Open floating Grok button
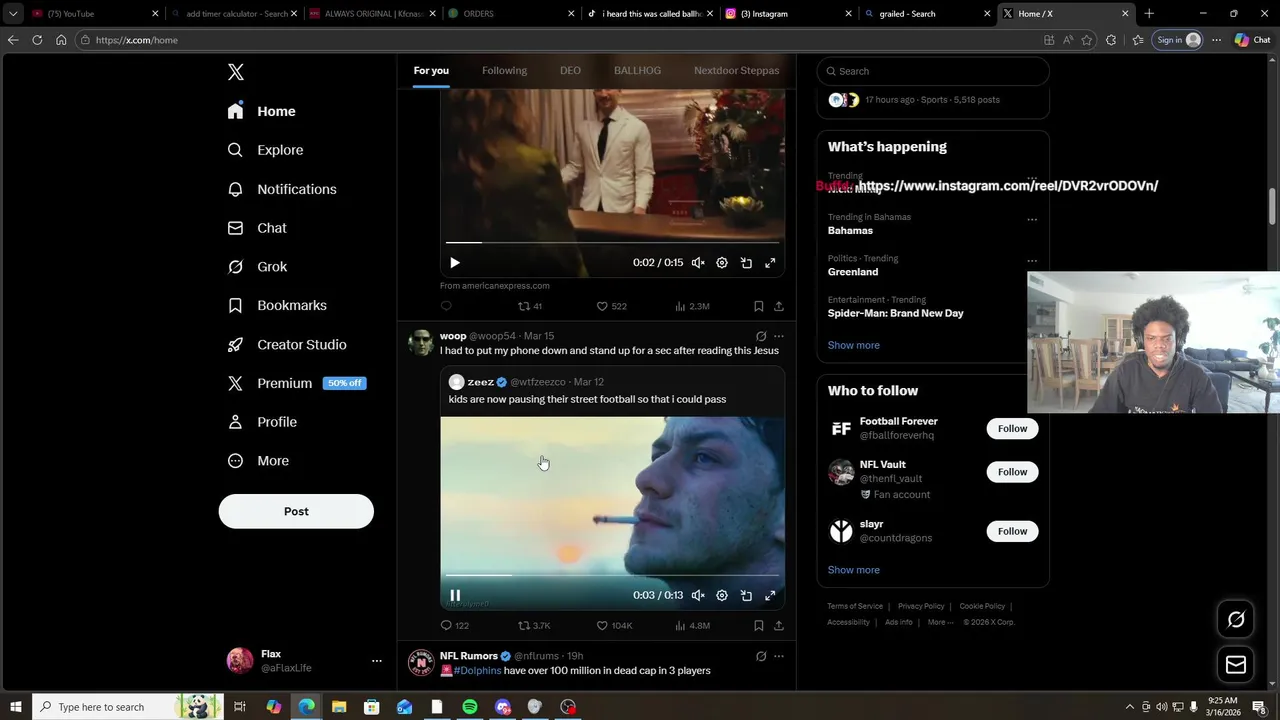1280x720 pixels. pos(1236,620)
